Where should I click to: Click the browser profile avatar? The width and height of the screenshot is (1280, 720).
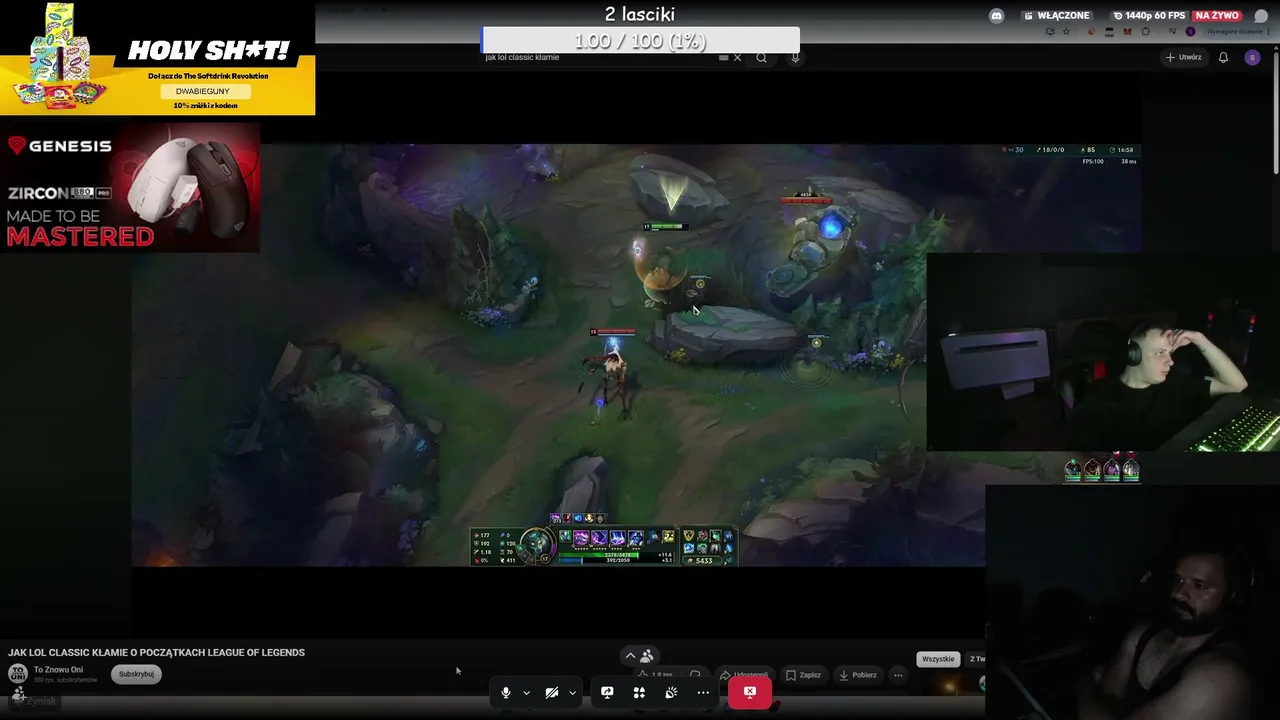pos(1190,31)
